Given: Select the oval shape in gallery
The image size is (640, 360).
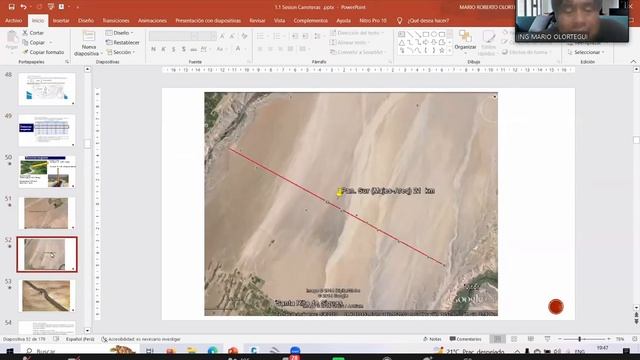Looking at the screenshot, I should pyautogui.click(x=434, y=34).
